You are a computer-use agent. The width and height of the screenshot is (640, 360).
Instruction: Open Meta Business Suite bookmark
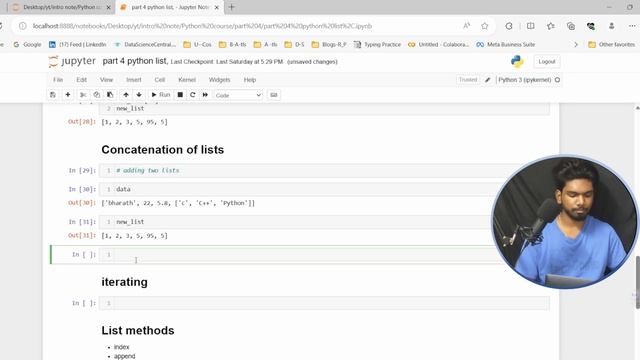tap(506, 44)
